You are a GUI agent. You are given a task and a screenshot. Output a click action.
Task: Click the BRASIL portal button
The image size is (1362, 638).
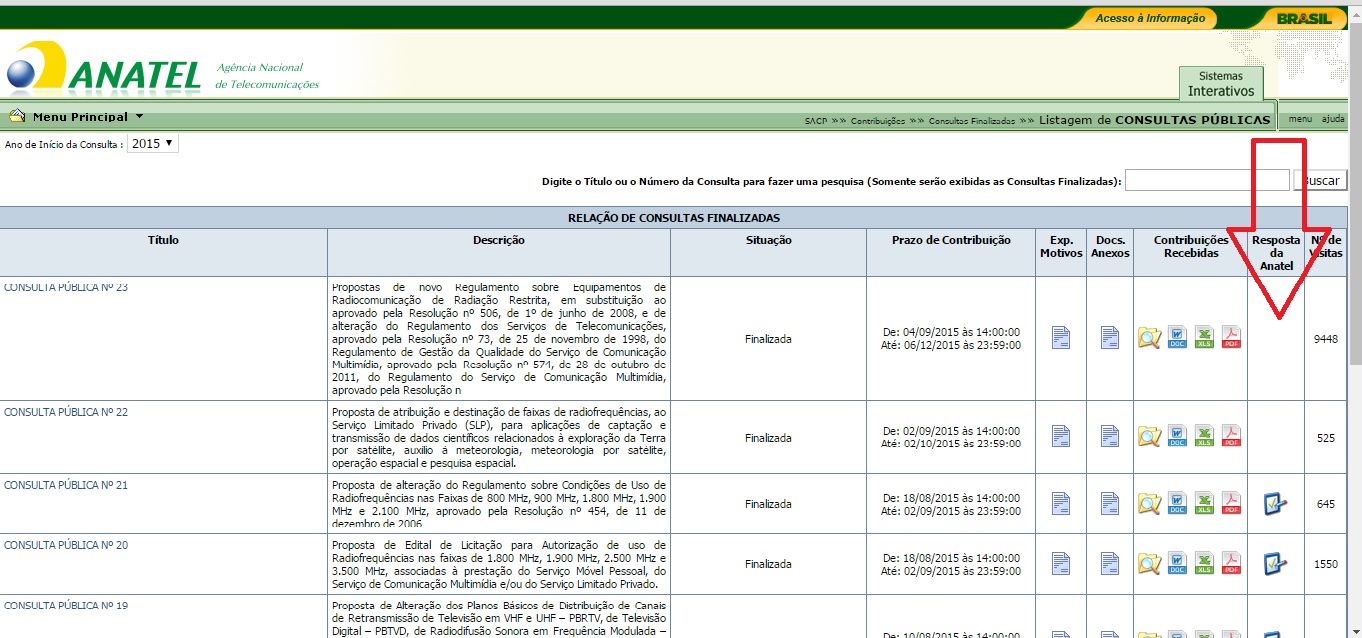click(1304, 18)
